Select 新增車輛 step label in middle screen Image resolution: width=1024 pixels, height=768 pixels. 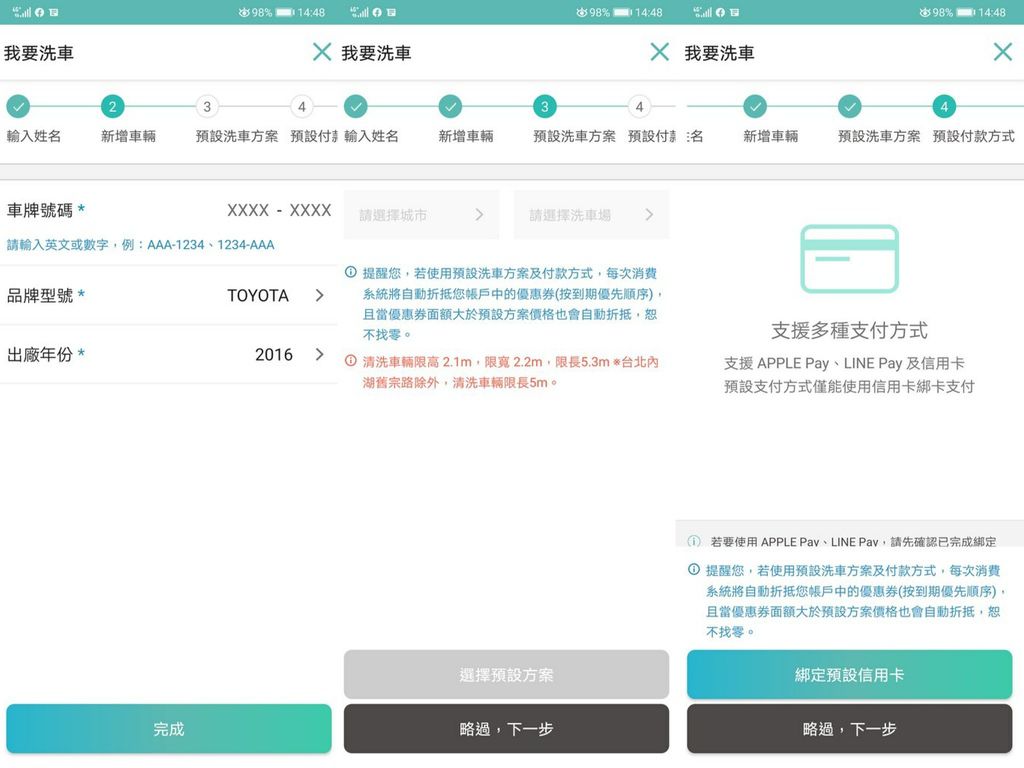pyautogui.click(x=466, y=136)
